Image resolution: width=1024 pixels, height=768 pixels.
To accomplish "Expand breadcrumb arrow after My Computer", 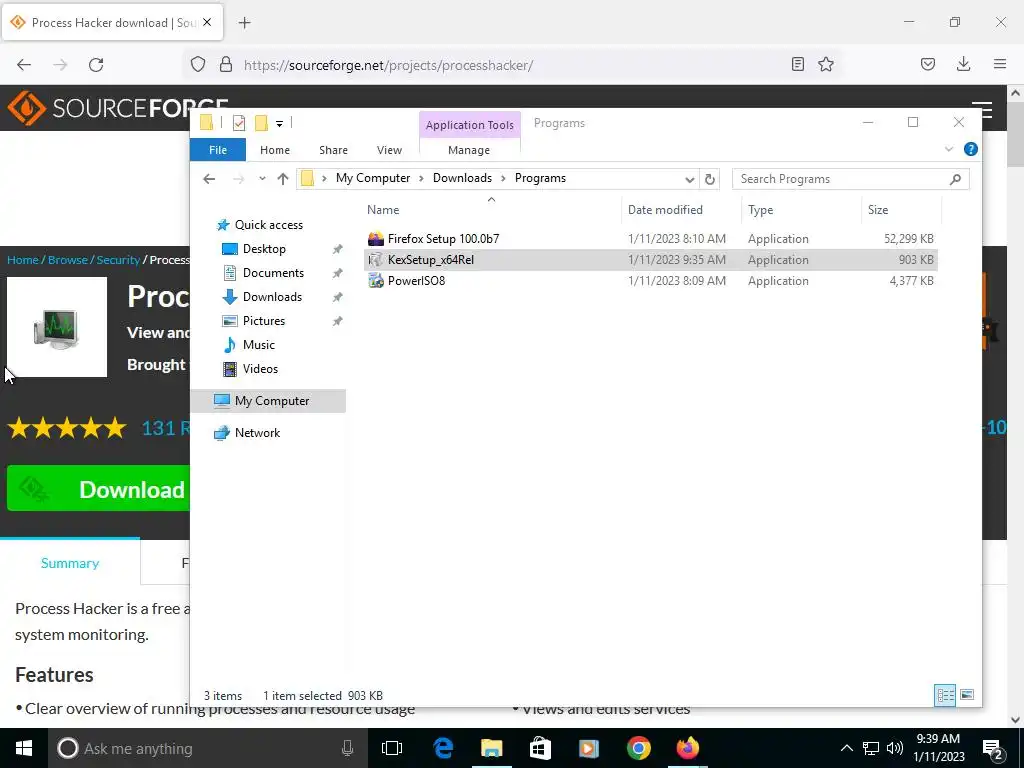I will (422, 178).
